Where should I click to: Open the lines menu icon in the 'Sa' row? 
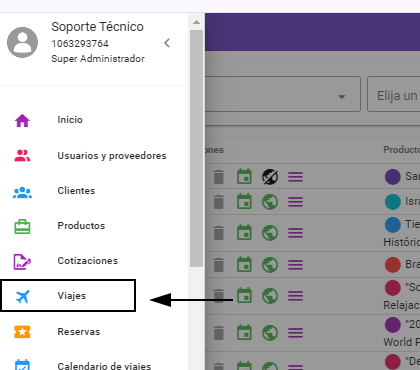(x=295, y=177)
